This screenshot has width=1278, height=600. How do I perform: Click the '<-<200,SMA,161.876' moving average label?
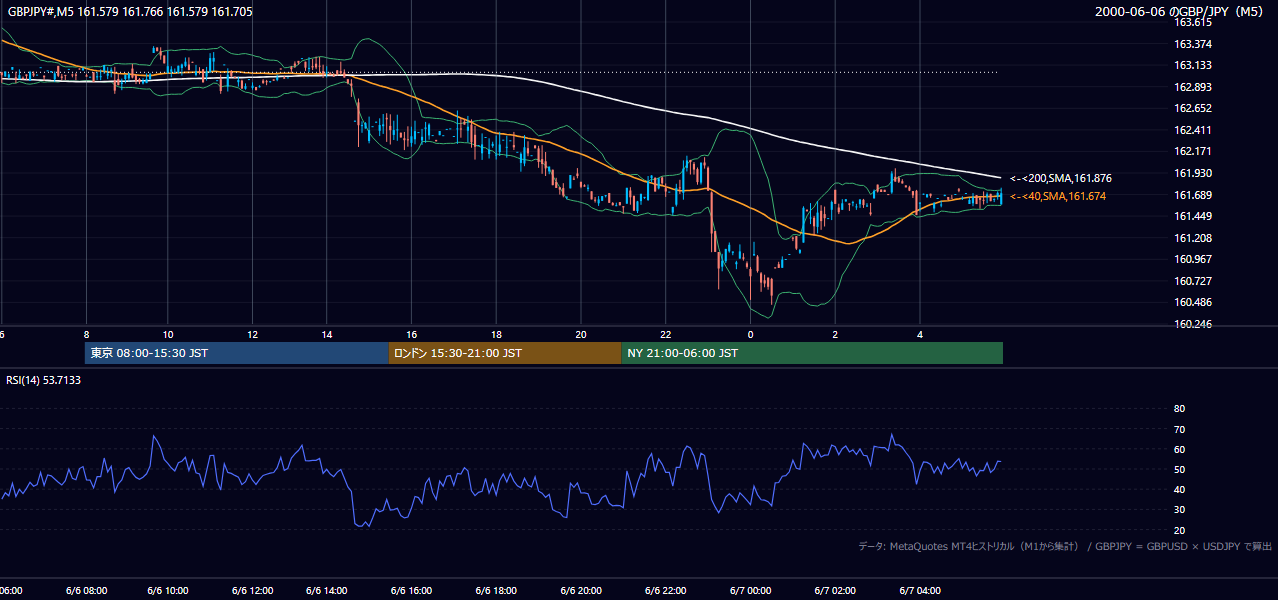pyautogui.click(x=1061, y=178)
